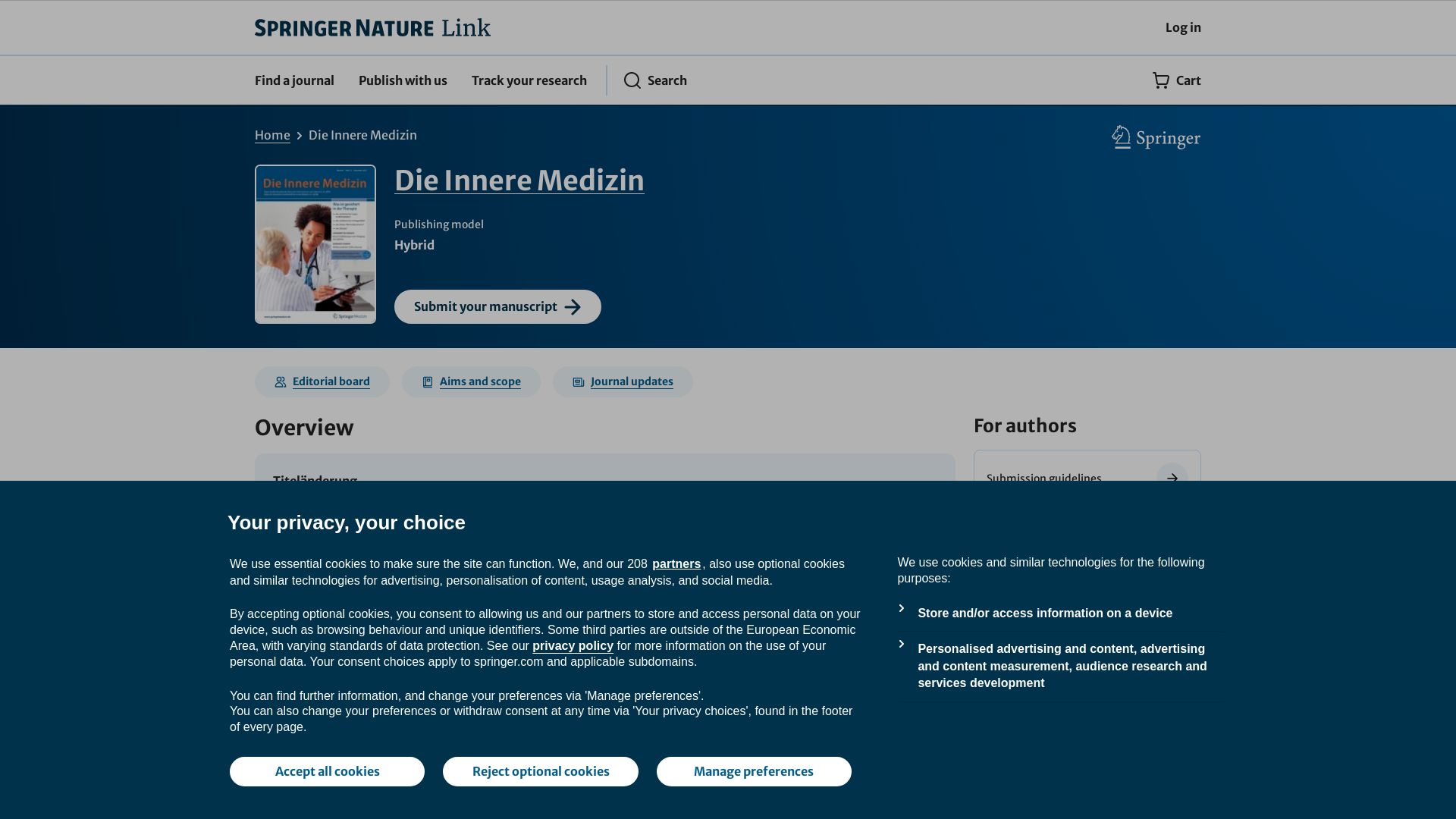The width and height of the screenshot is (1456, 819).
Task: Expand Store and/or access information purpose
Action: [x=902, y=608]
